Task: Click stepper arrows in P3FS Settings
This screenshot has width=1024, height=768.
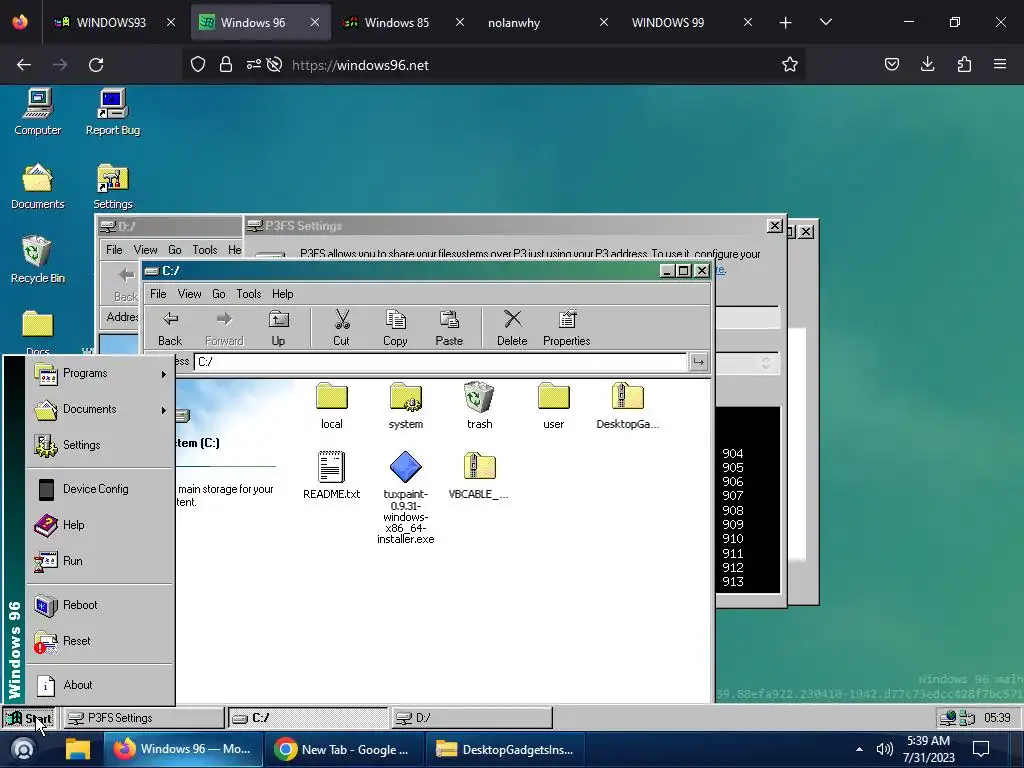Action: 765,363
